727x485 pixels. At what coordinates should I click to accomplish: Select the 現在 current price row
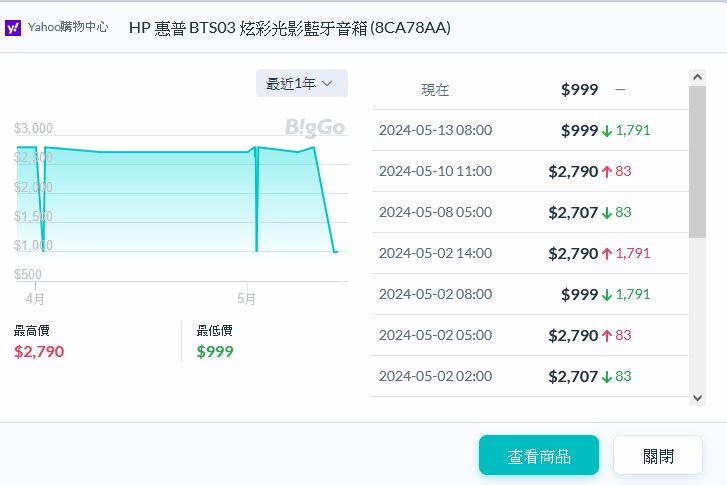(x=530, y=89)
